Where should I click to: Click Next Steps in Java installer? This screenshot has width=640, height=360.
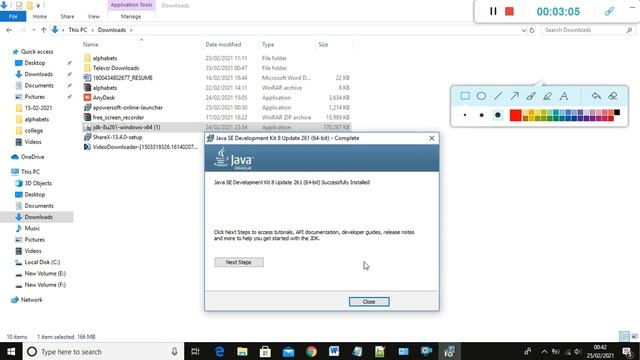(x=239, y=262)
